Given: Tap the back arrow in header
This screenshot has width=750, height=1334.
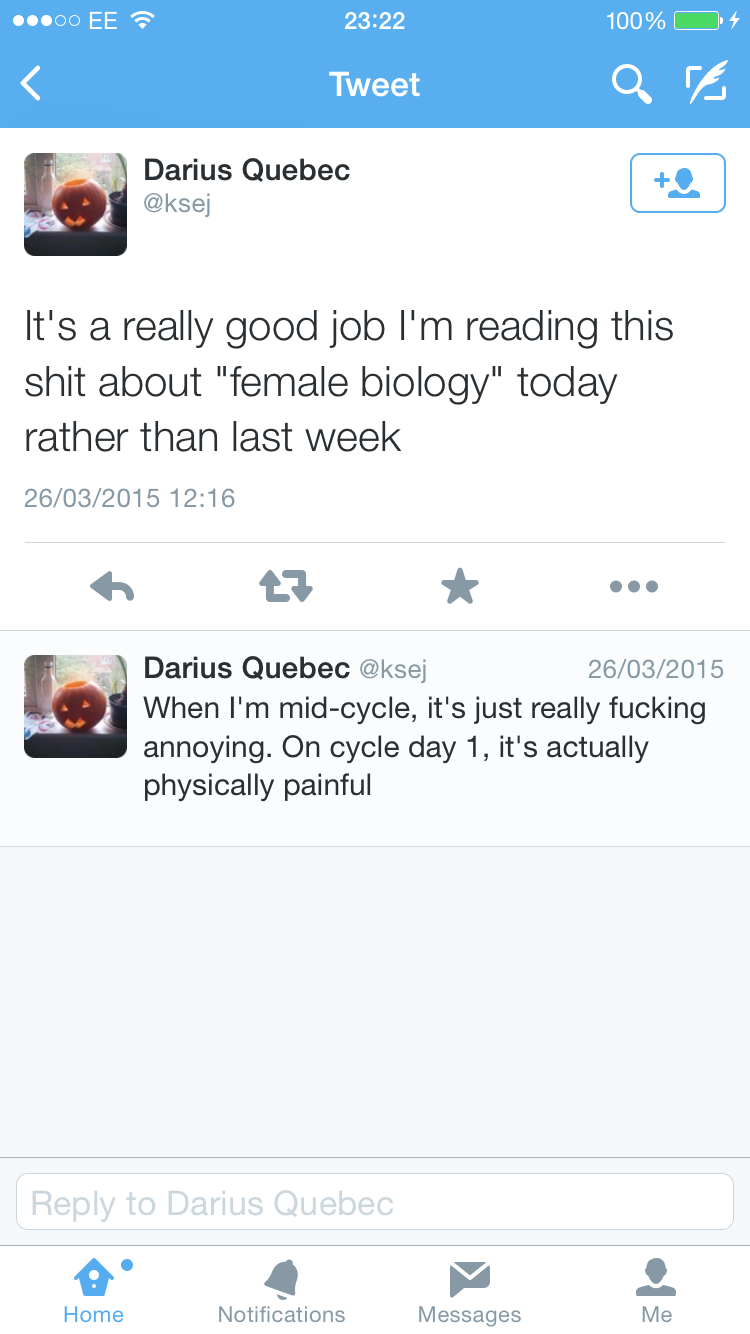Looking at the screenshot, I should pos(32,84).
